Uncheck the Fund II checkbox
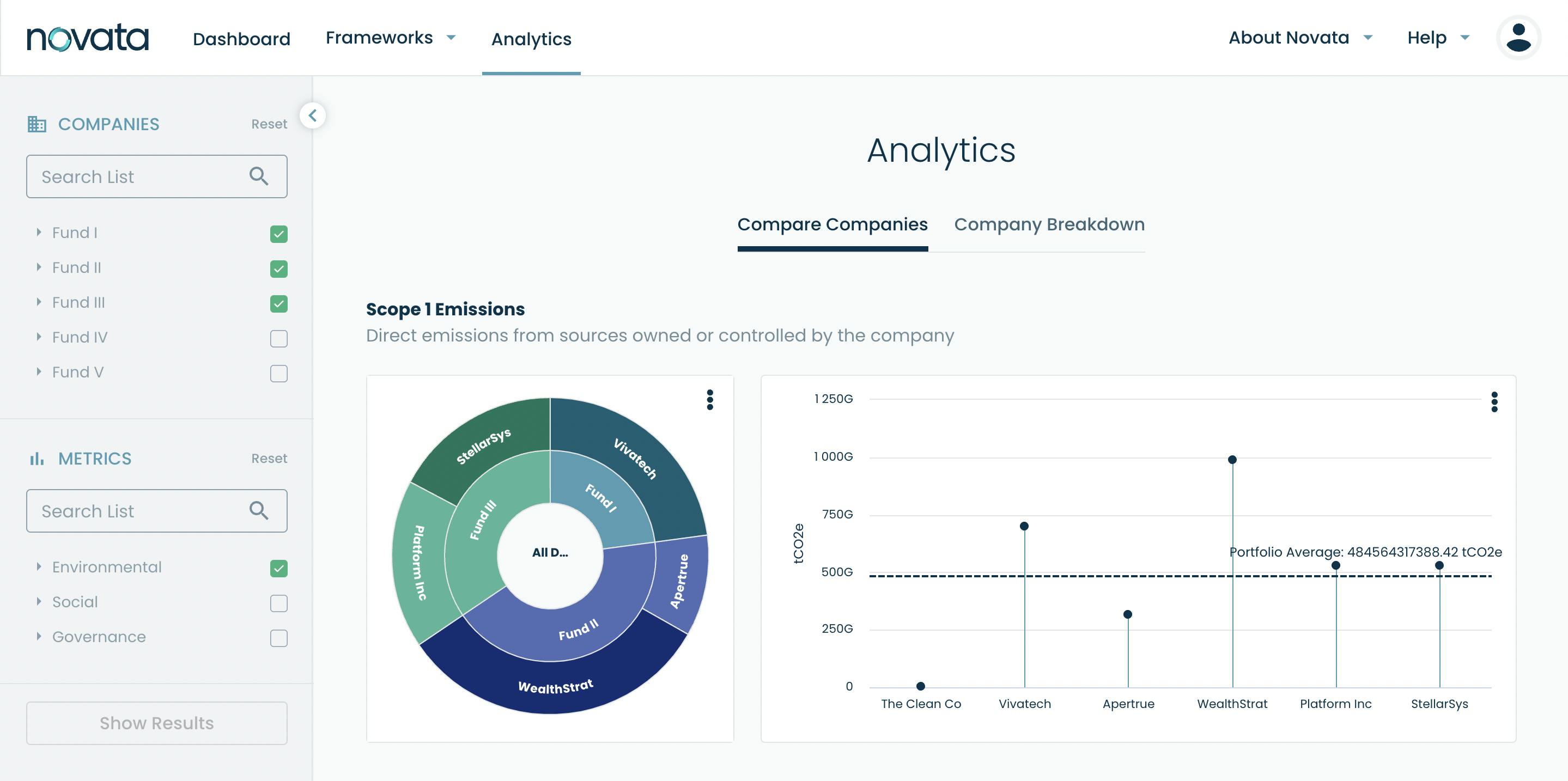Image resolution: width=1568 pixels, height=781 pixels. 279,269
